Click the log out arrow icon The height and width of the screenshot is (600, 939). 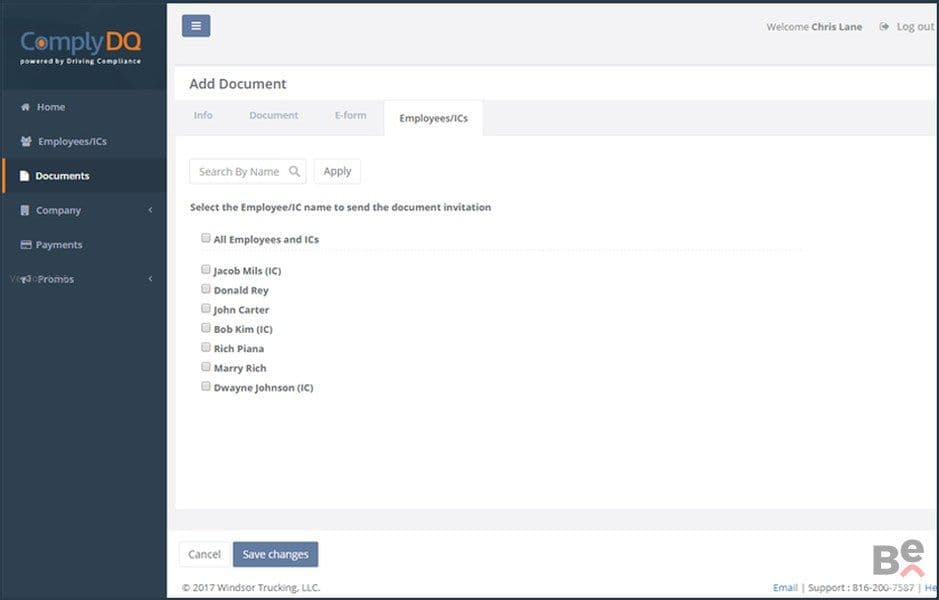coord(884,26)
